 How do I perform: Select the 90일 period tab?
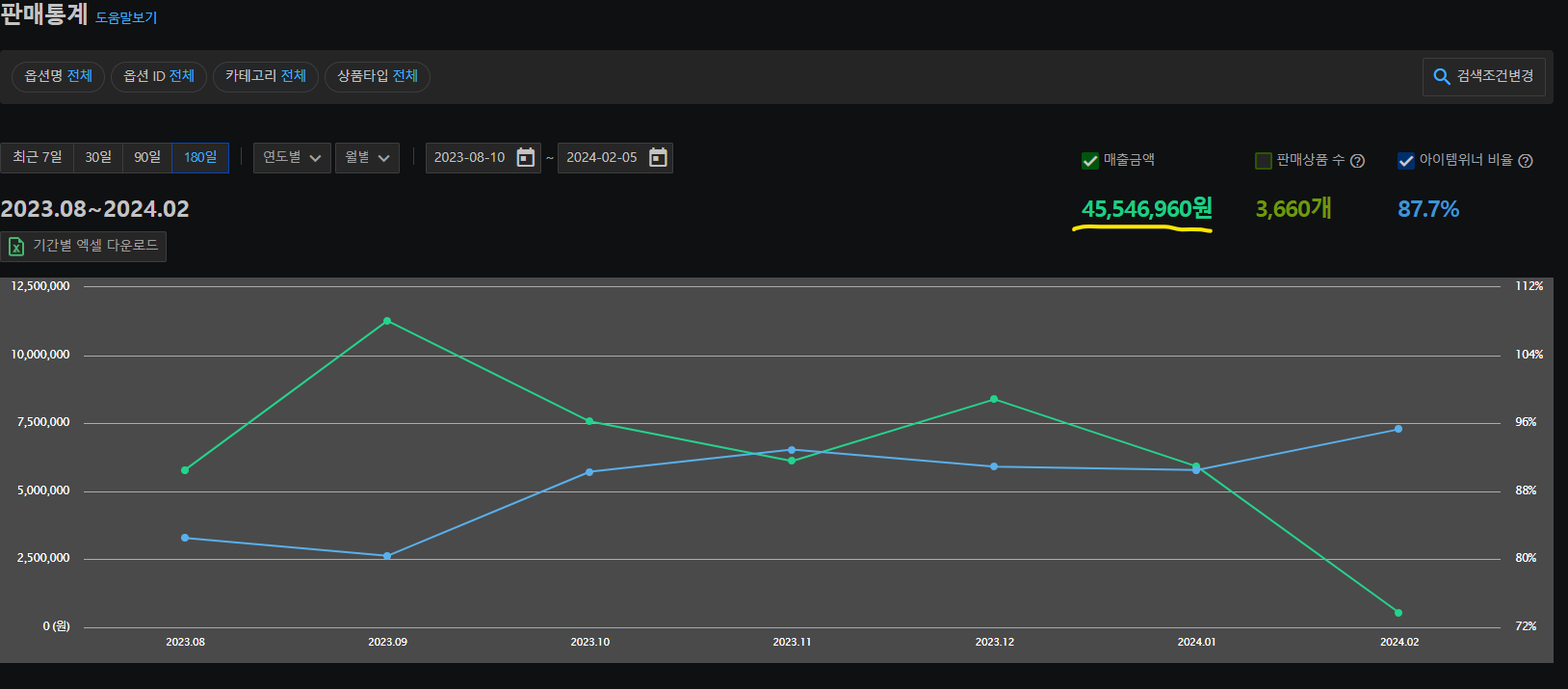(x=147, y=158)
